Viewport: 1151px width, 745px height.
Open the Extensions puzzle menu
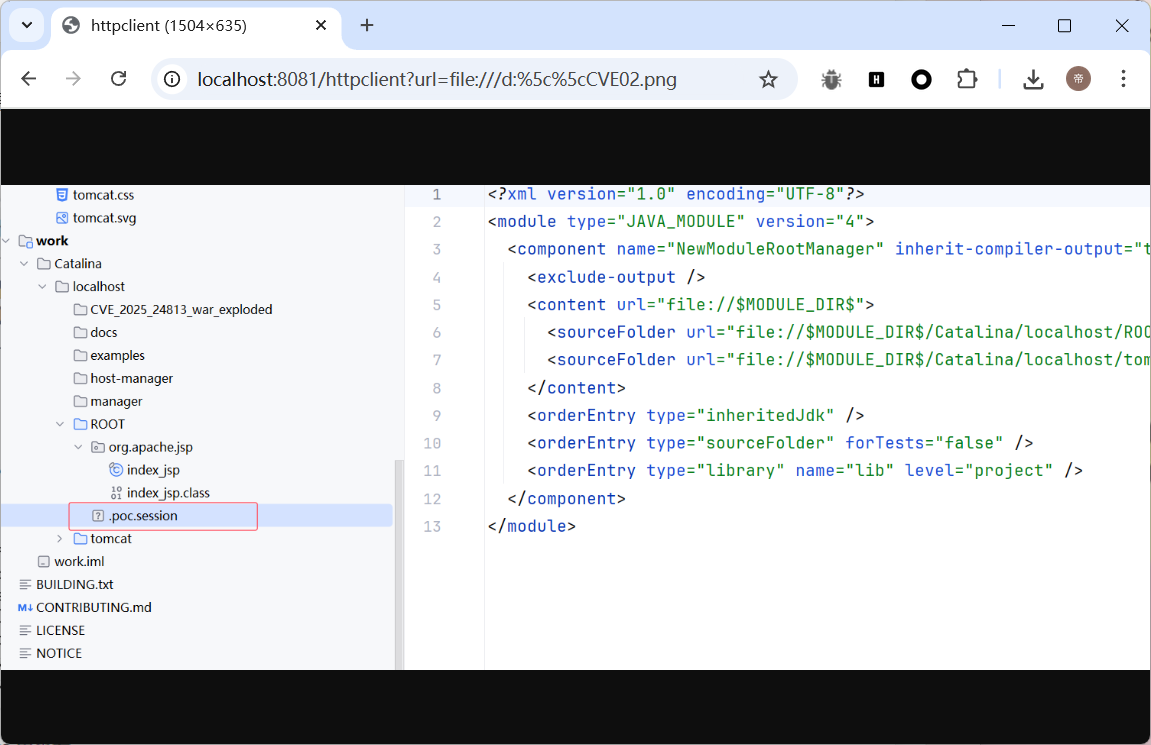click(966, 79)
